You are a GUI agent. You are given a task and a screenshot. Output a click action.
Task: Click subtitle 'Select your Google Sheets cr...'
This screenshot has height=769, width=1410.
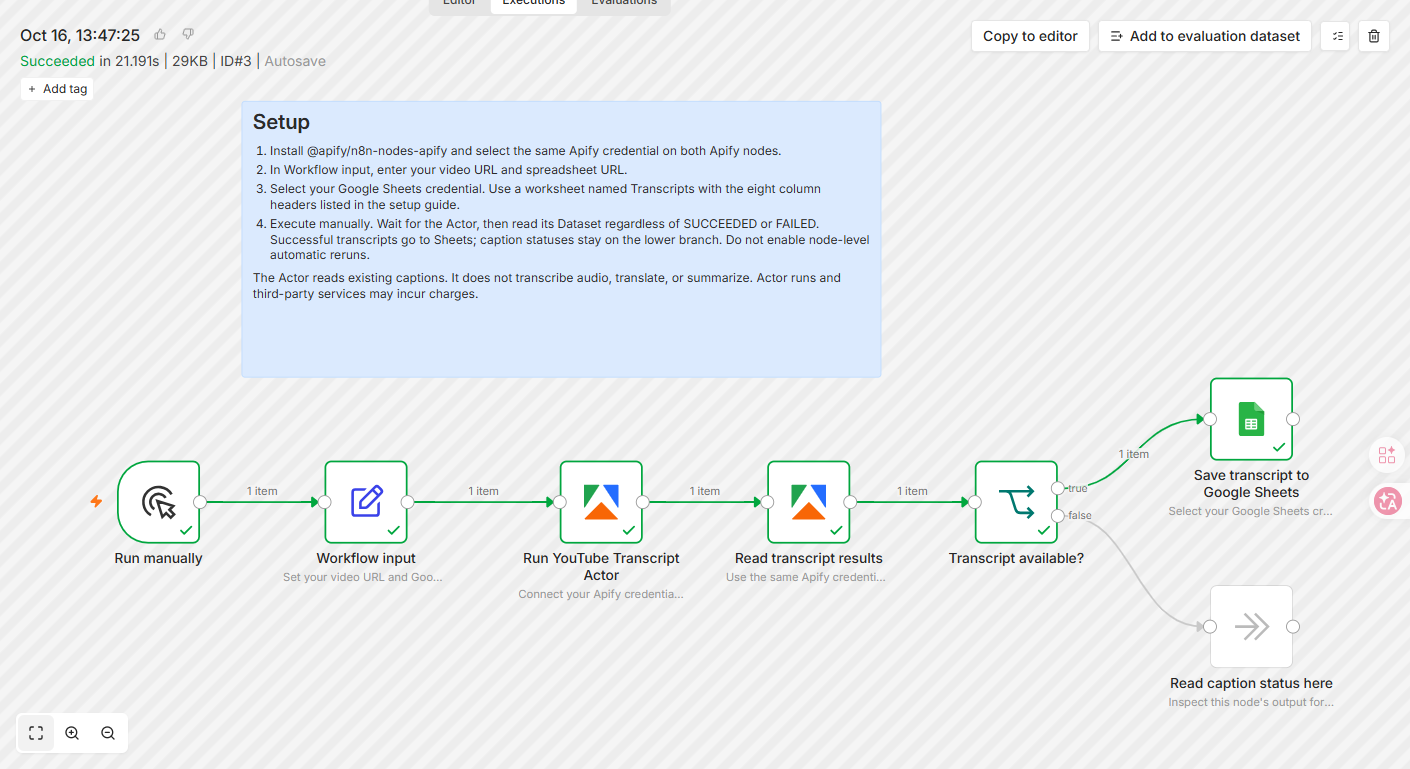point(1250,511)
